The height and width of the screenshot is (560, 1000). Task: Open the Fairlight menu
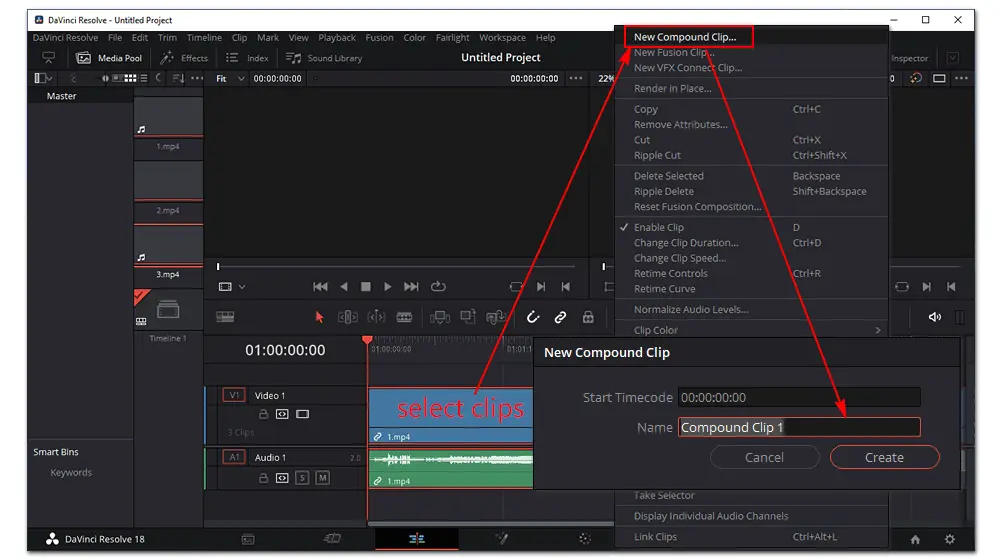(452, 38)
